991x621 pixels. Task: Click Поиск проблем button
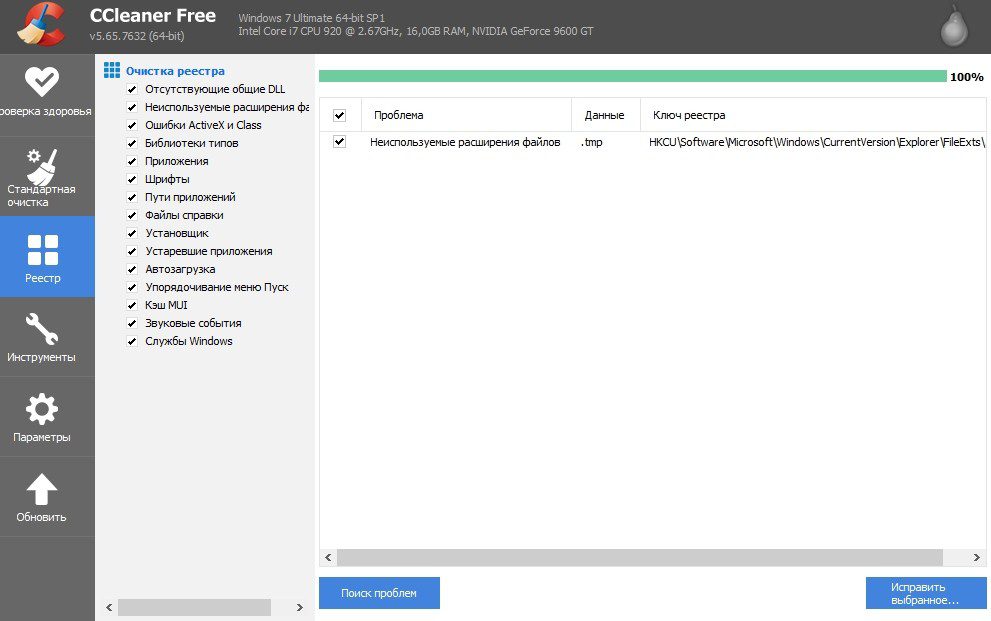point(379,593)
